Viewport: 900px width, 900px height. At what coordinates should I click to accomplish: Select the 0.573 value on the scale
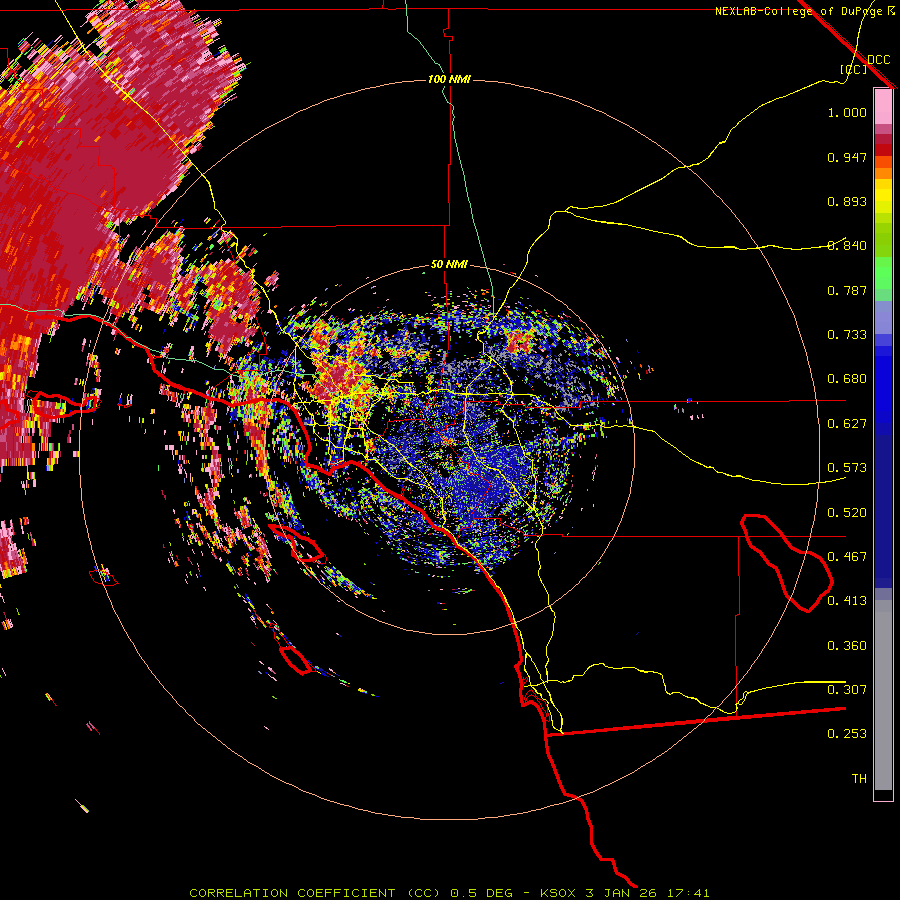[x=847, y=468]
